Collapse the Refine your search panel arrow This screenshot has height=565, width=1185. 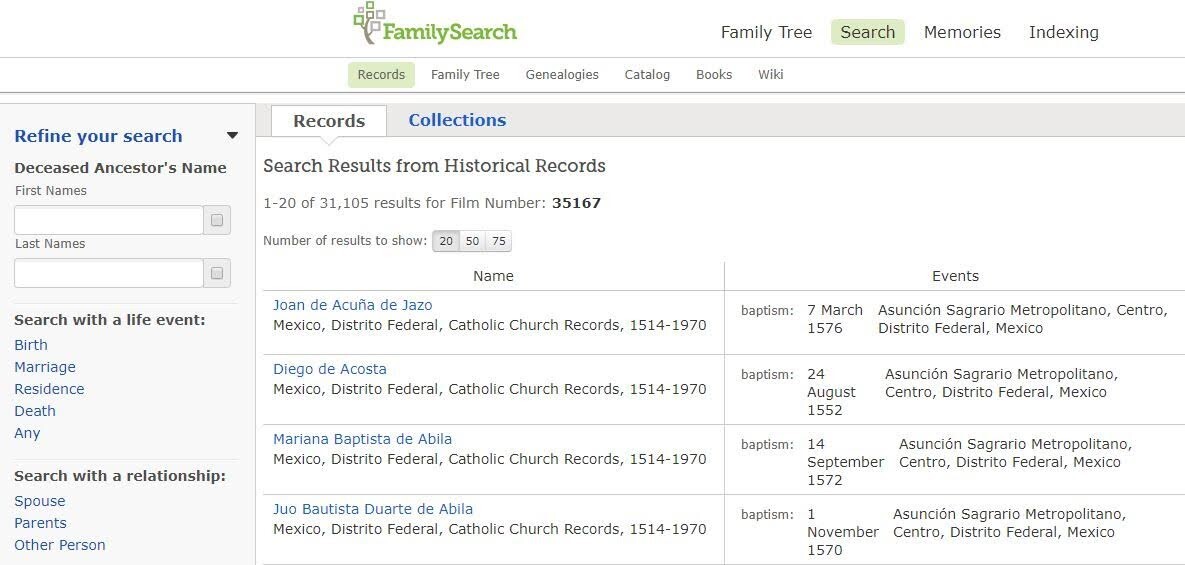(x=232, y=136)
